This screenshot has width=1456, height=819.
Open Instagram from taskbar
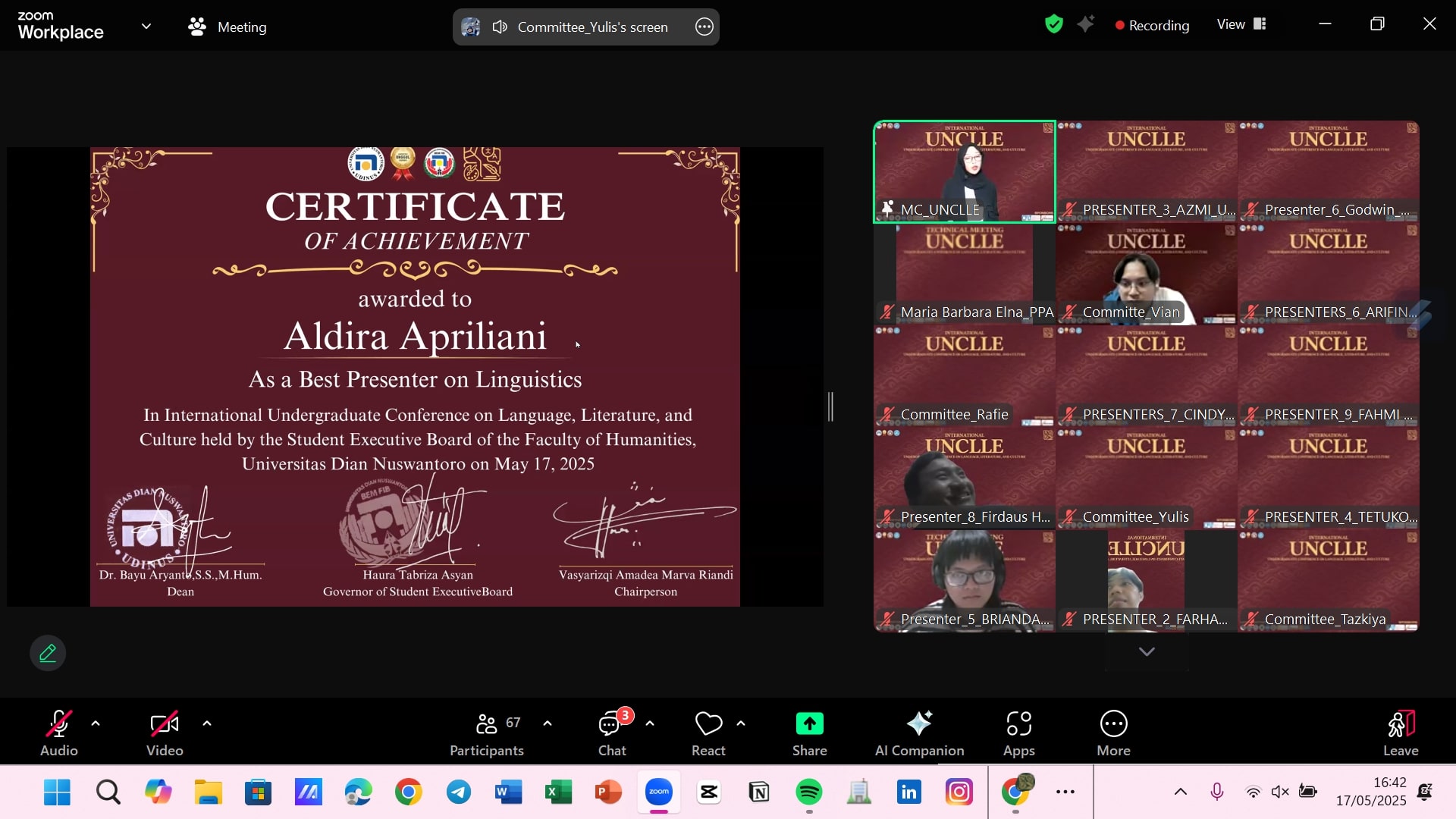[959, 792]
